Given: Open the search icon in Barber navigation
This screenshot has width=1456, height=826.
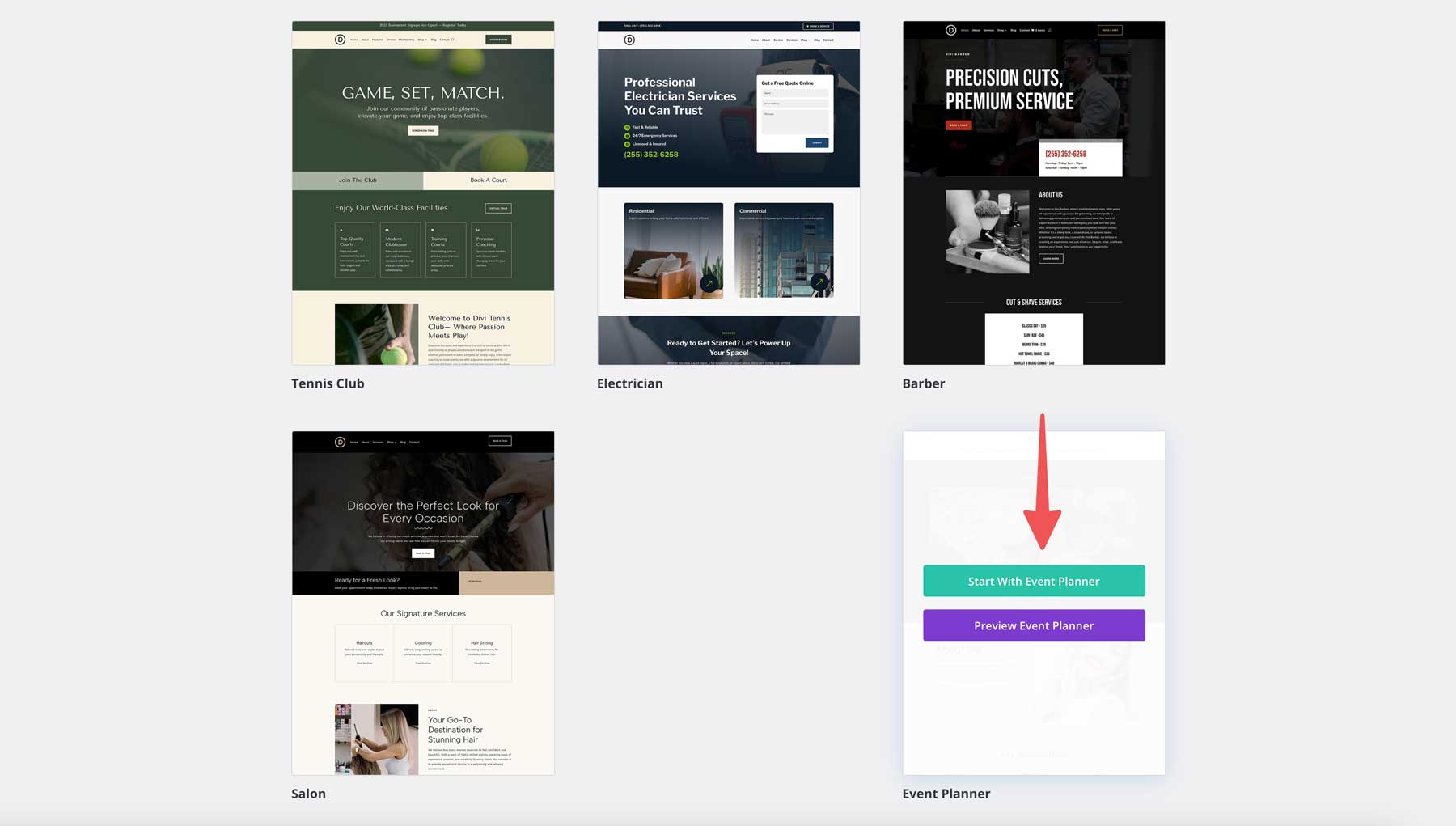Looking at the screenshot, I should tap(1051, 30).
